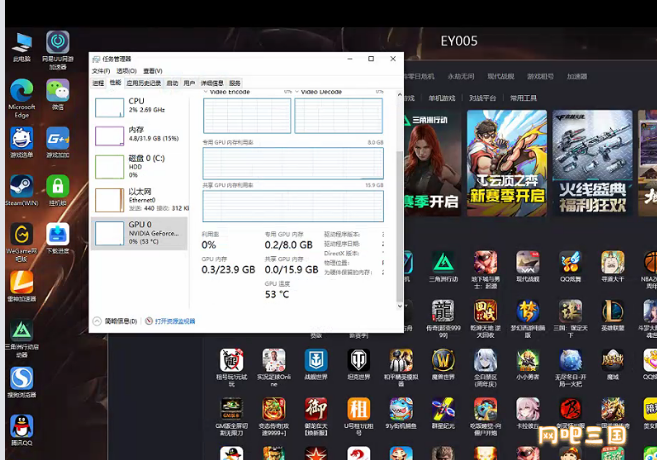This screenshot has height=460, width=657.
Task: Switch to the 用户 tab
Action: point(189,83)
